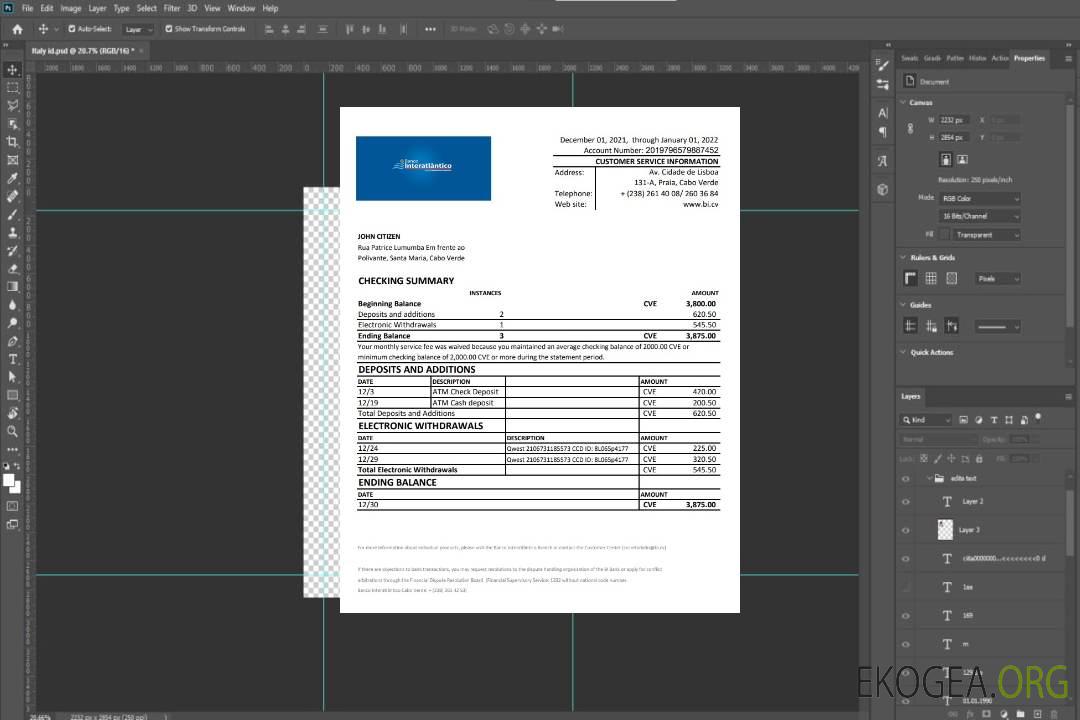The image size is (1080, 720).
Task: Open the Window menu
Action: 241,8
